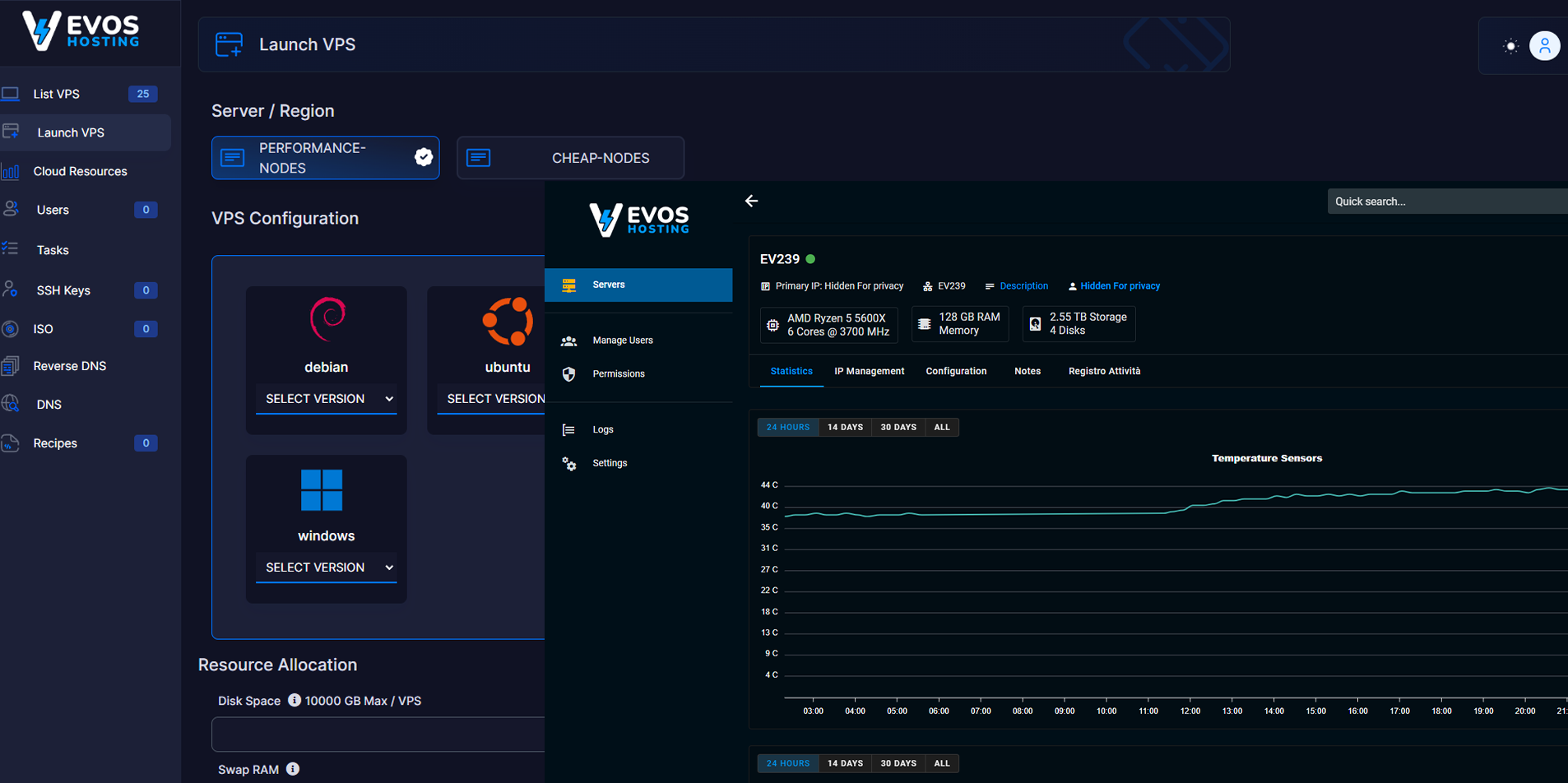The height and width of the screenshot is (783, 1568).
Task: Switch to the IP Management tab
Action: point(869,372)
